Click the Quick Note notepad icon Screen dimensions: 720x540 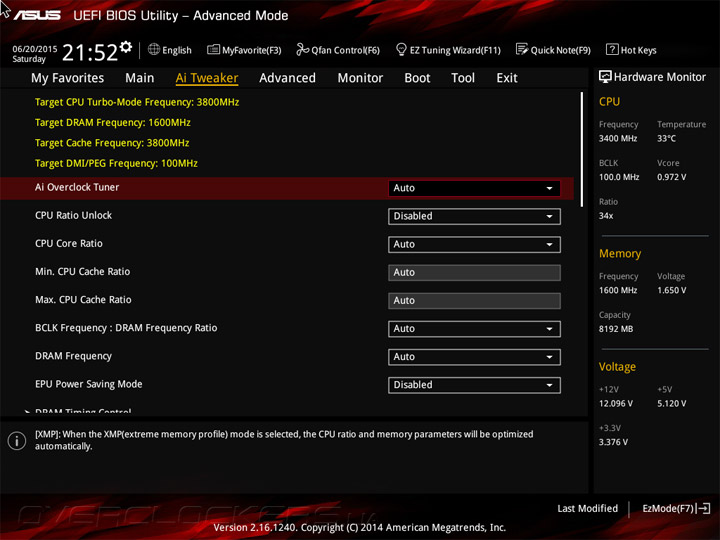tap(522, 50)
